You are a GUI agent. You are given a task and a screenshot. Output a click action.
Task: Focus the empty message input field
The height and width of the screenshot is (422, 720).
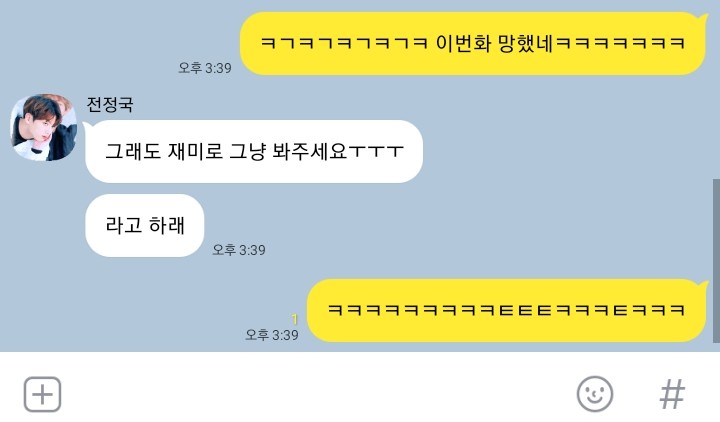pos(317,394)
